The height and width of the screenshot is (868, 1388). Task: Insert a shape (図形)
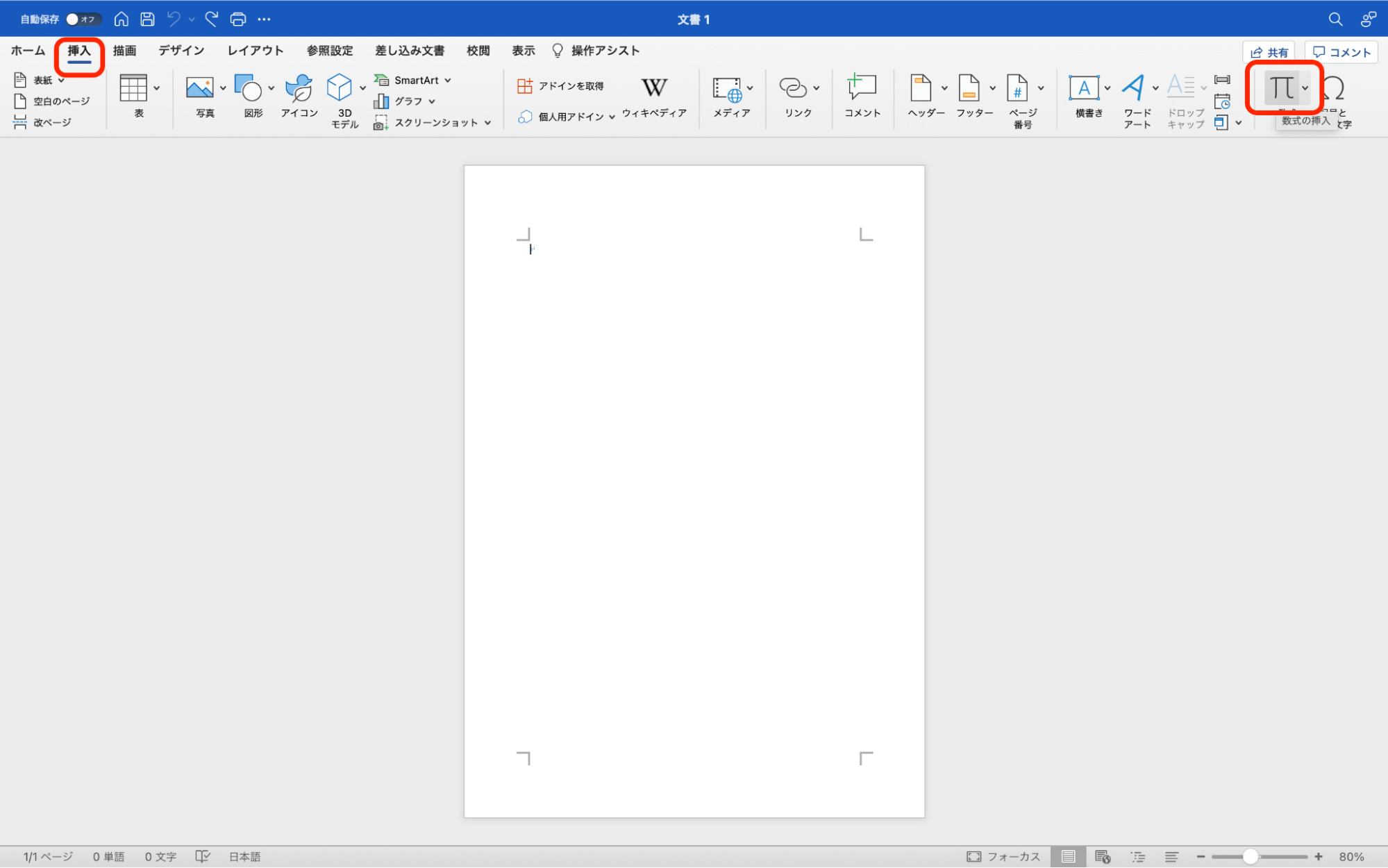pos(249,95)
